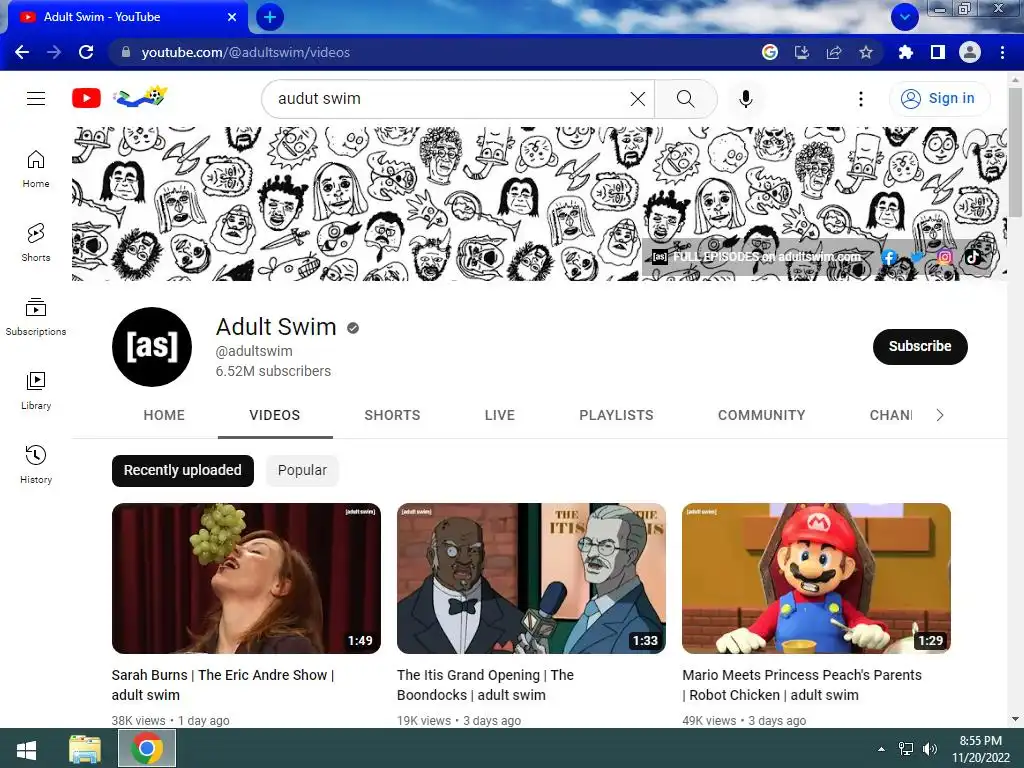The width and height of the screenshot is (1024, 768).
Task: Open the Google icon in address bar
Action: click(770, 52)
